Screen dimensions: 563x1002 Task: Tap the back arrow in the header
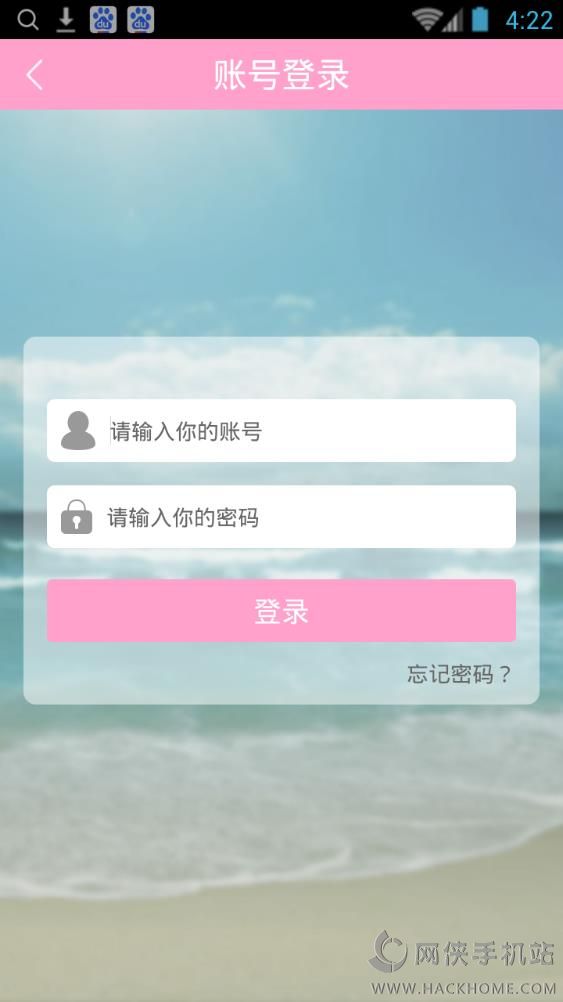click(x=35, y=75)
